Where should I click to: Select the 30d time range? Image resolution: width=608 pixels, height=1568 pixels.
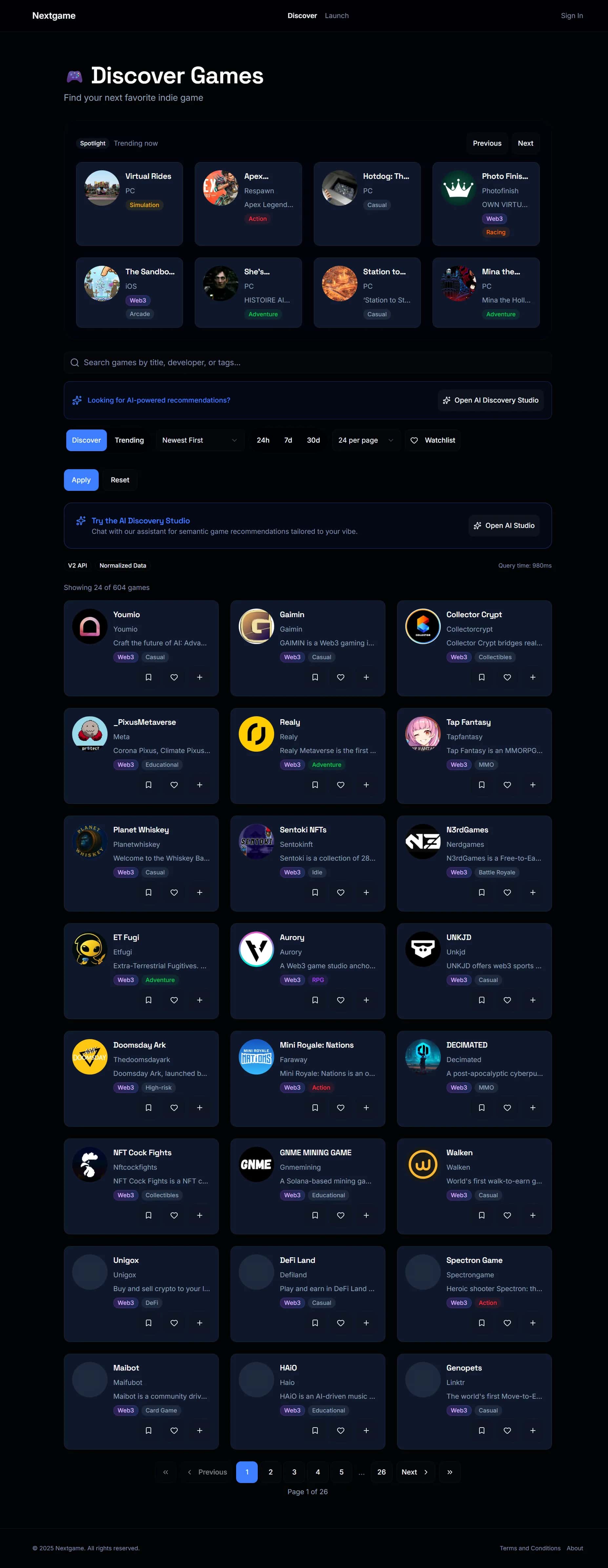pyautogui.click(x=314, y=440)
